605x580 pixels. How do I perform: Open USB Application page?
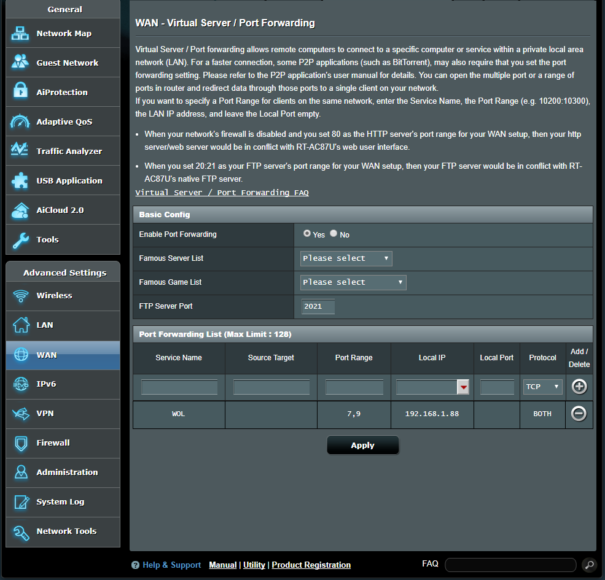tap(63, 181)
